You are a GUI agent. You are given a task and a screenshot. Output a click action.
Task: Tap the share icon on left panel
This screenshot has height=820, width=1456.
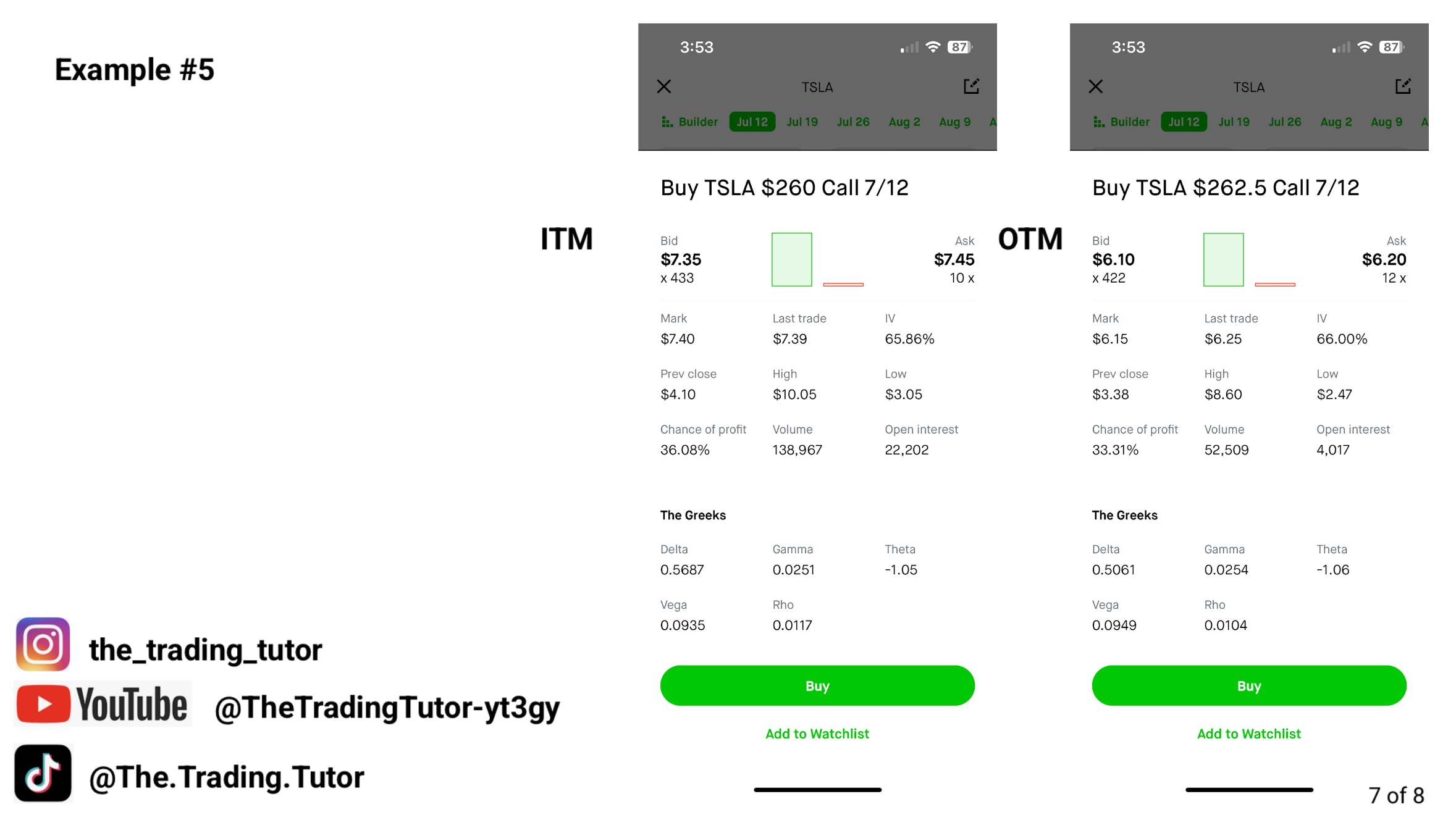coord(971,86)
